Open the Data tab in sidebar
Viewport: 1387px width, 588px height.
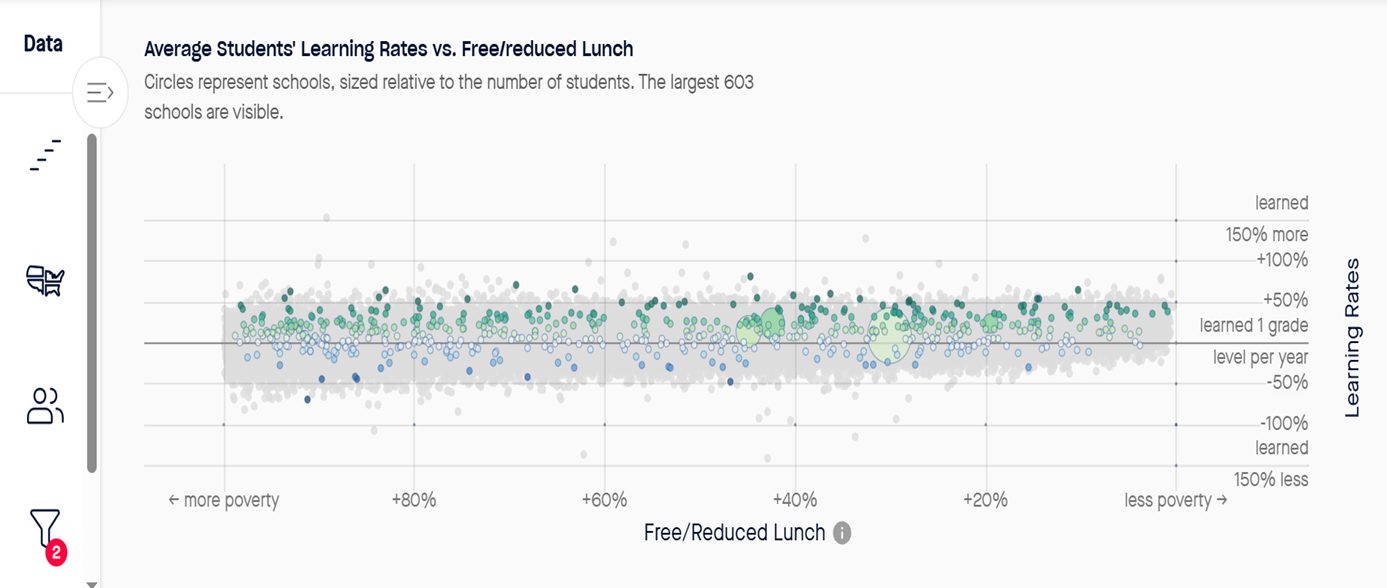tap(43, 44)
